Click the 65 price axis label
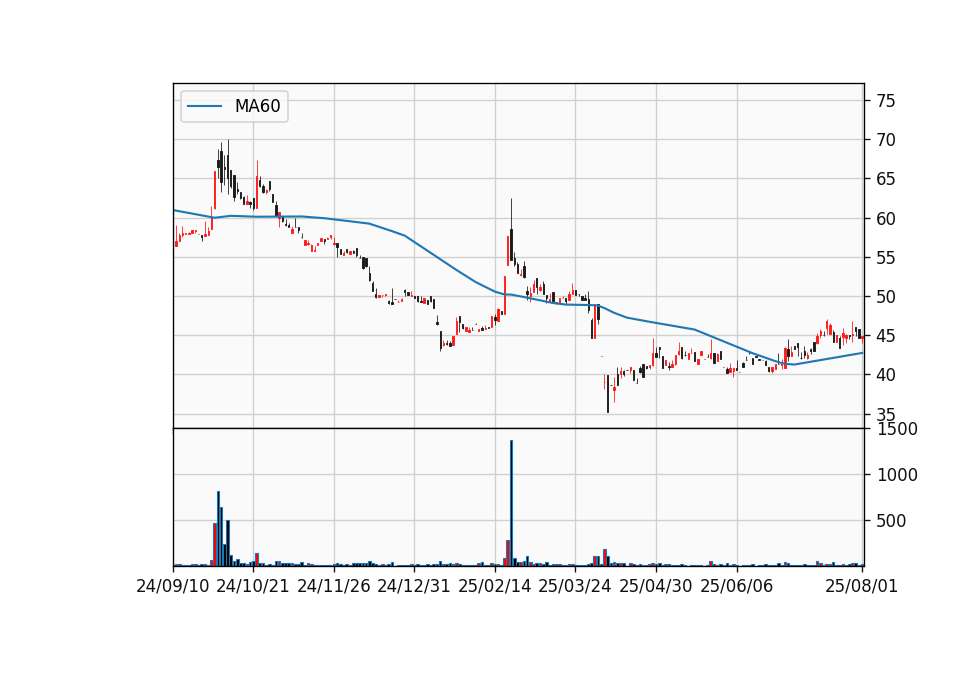Image resolution: width=960 pixels, height=690 pixels. (886, 179)
